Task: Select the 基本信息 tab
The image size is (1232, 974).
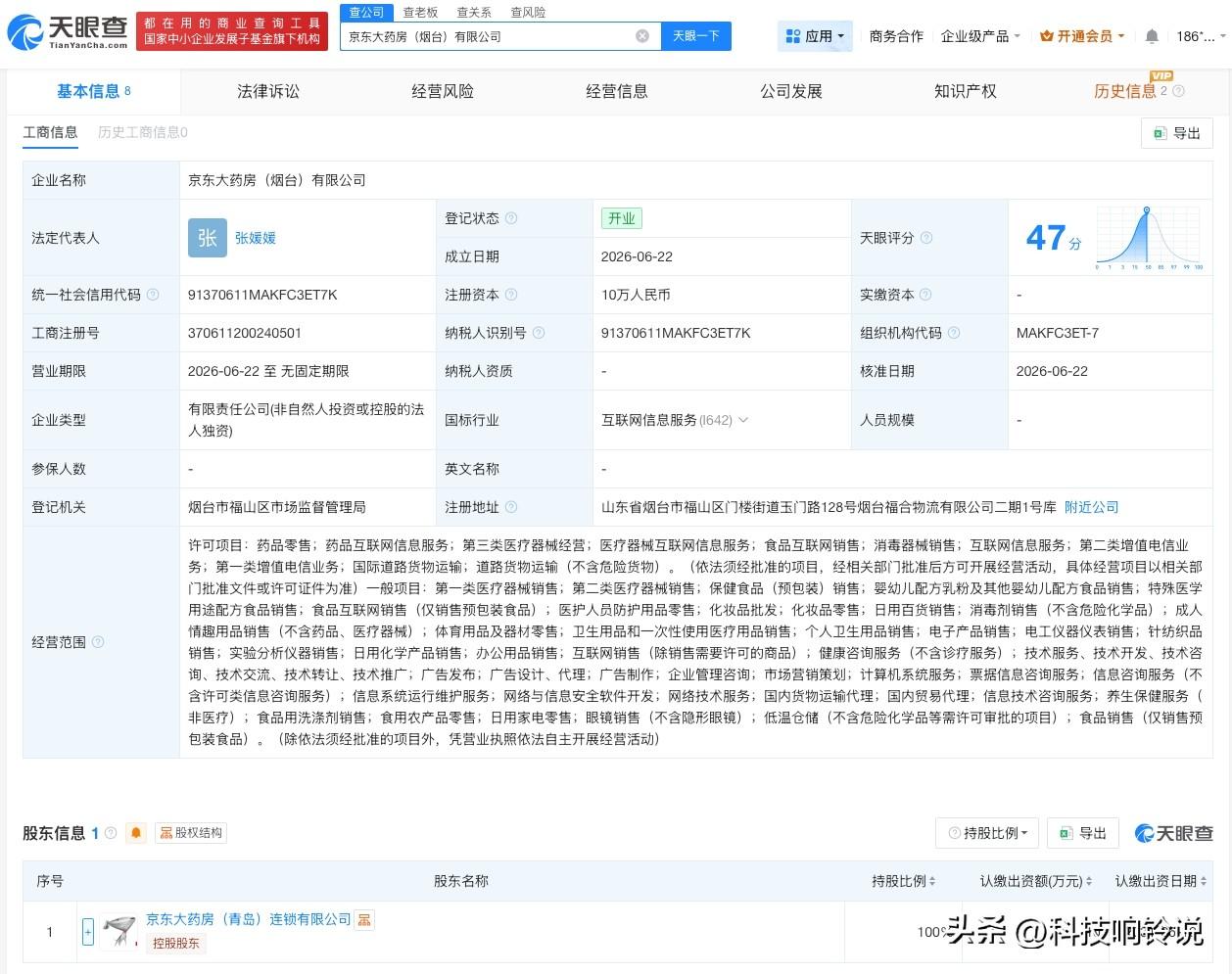Action: [94, 91]
